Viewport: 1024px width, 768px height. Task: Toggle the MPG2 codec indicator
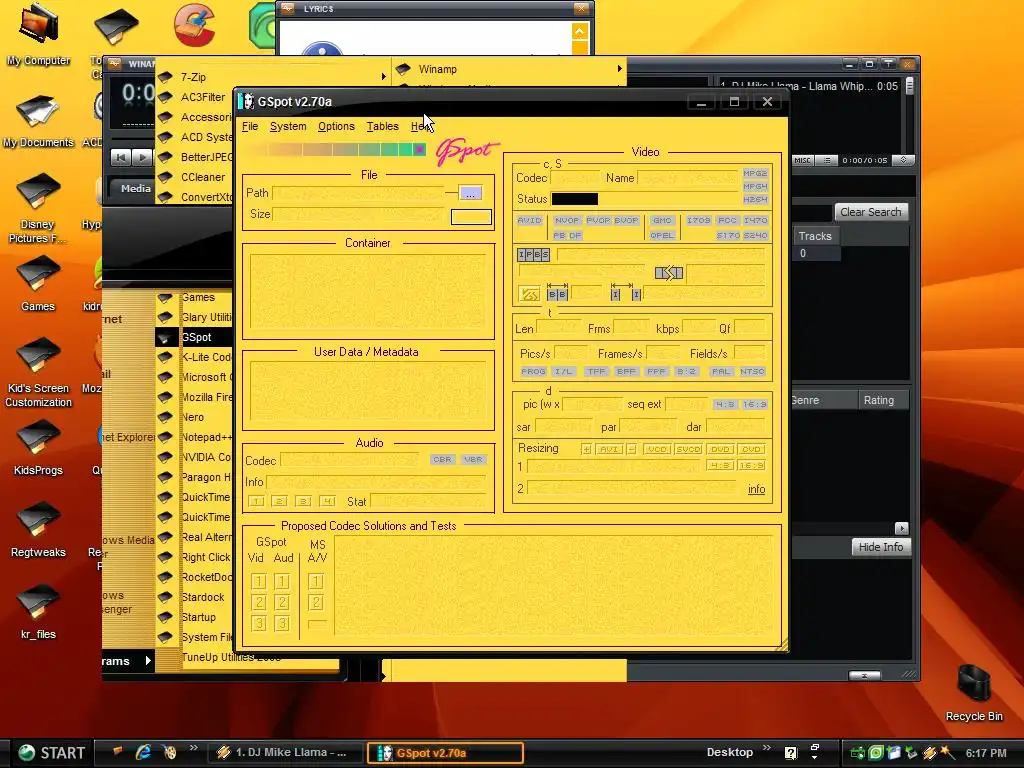click(755, 173)
